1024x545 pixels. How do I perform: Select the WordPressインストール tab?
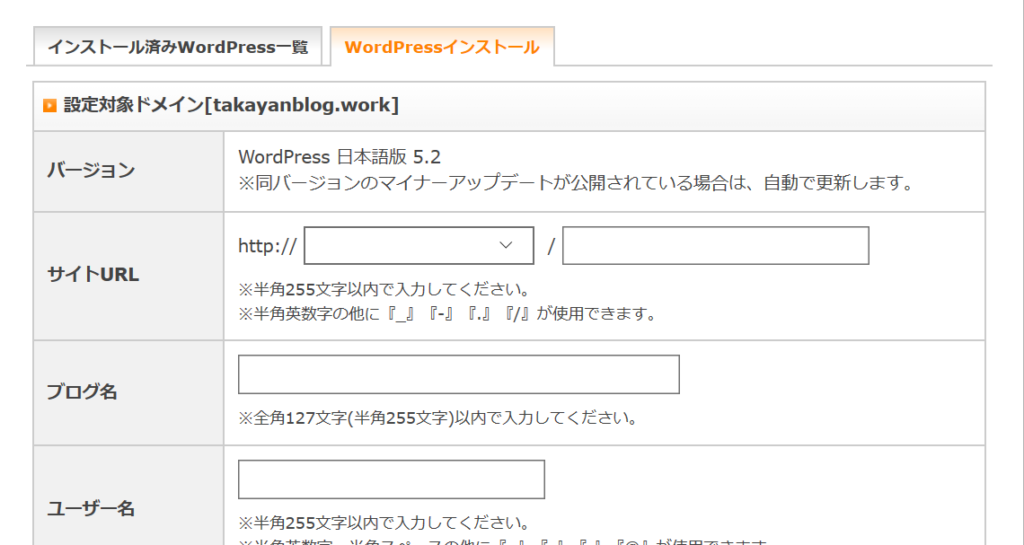[x=442, y=47]
